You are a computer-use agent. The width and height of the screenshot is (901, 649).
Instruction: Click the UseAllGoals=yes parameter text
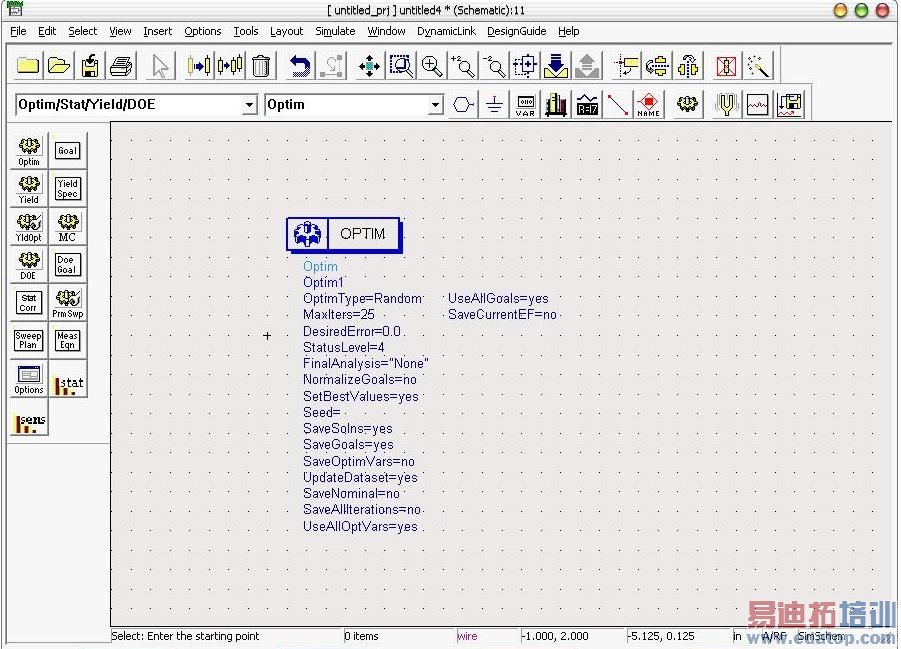(x=498, y=299)
